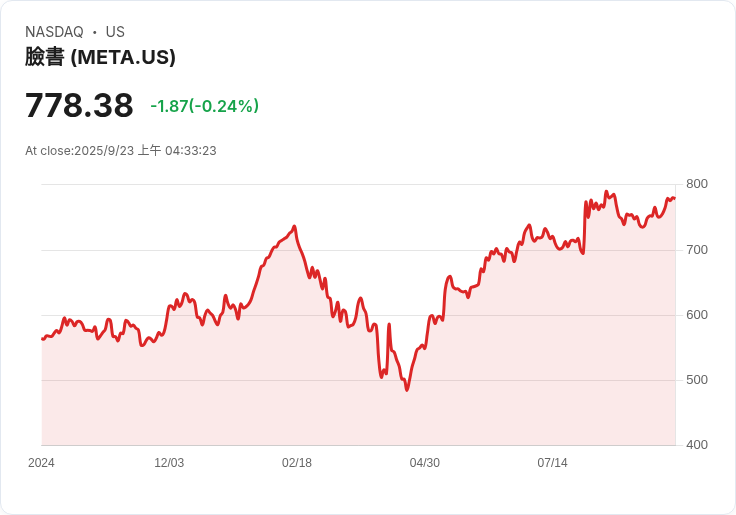Click the April lowest point on chart
The image size is (736, 515).
pos(407,390)
